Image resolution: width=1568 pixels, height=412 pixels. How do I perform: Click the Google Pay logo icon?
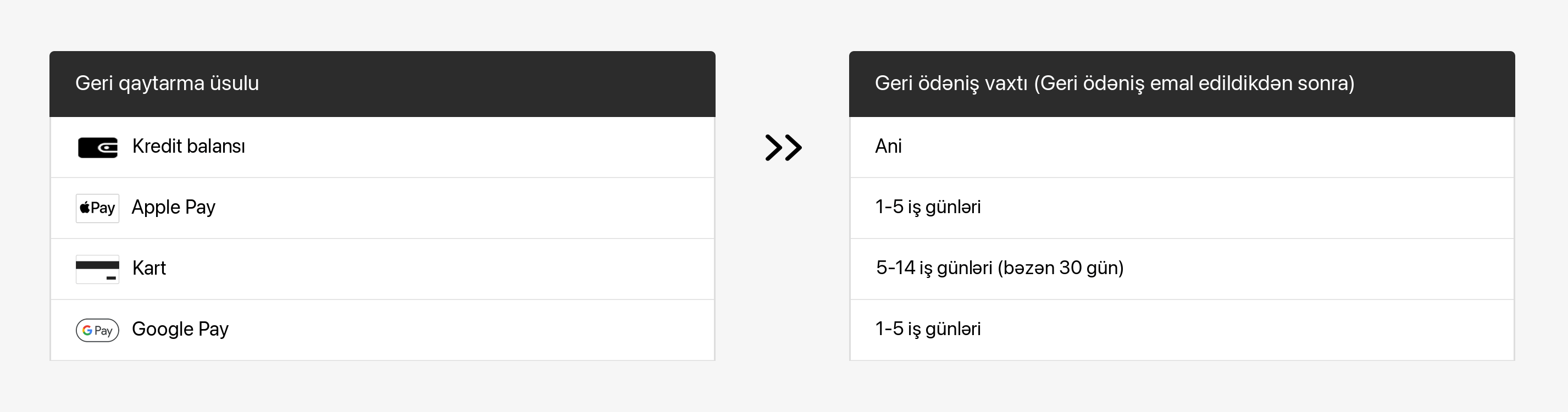click(97, 330)
